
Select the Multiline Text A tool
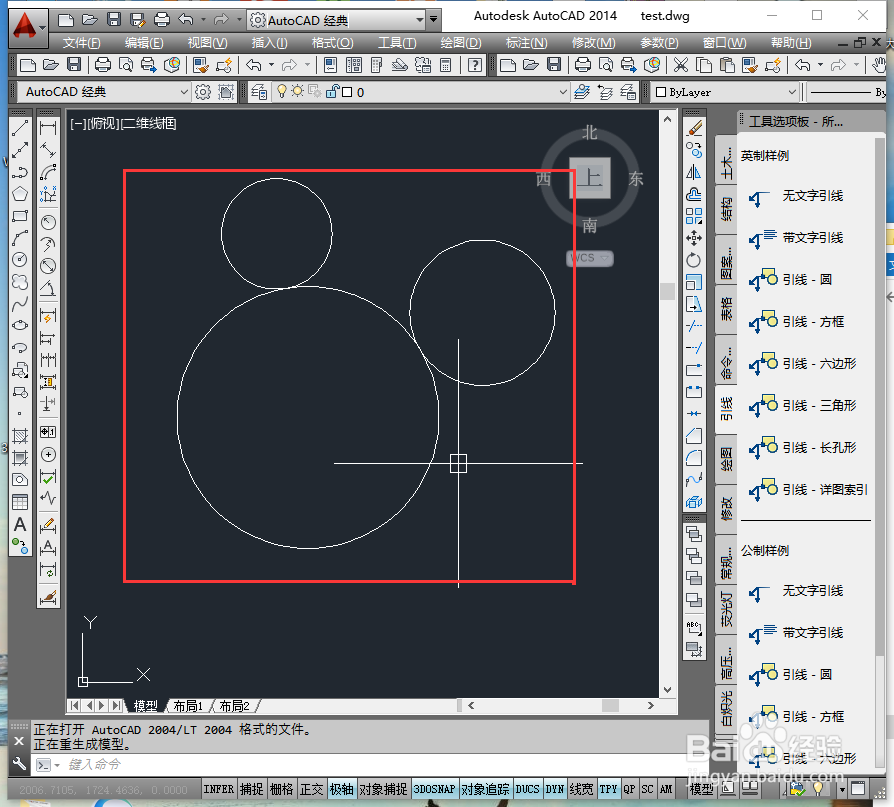20,524
